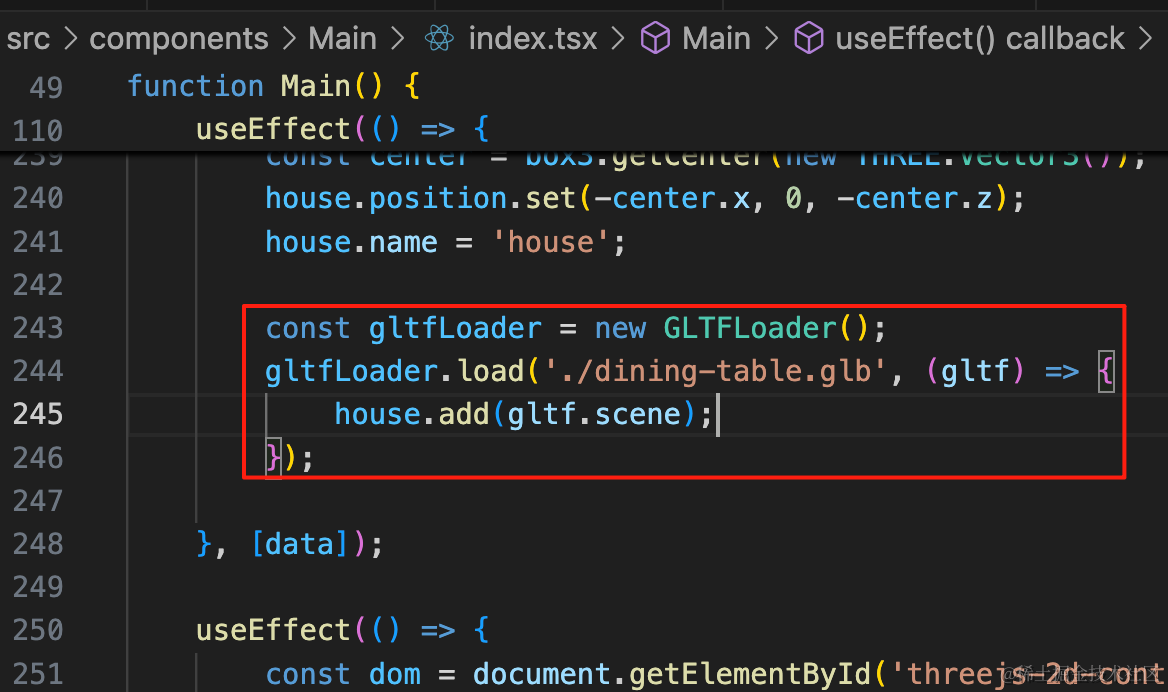Viewport: 1168px width, 692px height.
Task: Expand chevron after Main folder breadcrumb
Action: [x=398, y=39]
